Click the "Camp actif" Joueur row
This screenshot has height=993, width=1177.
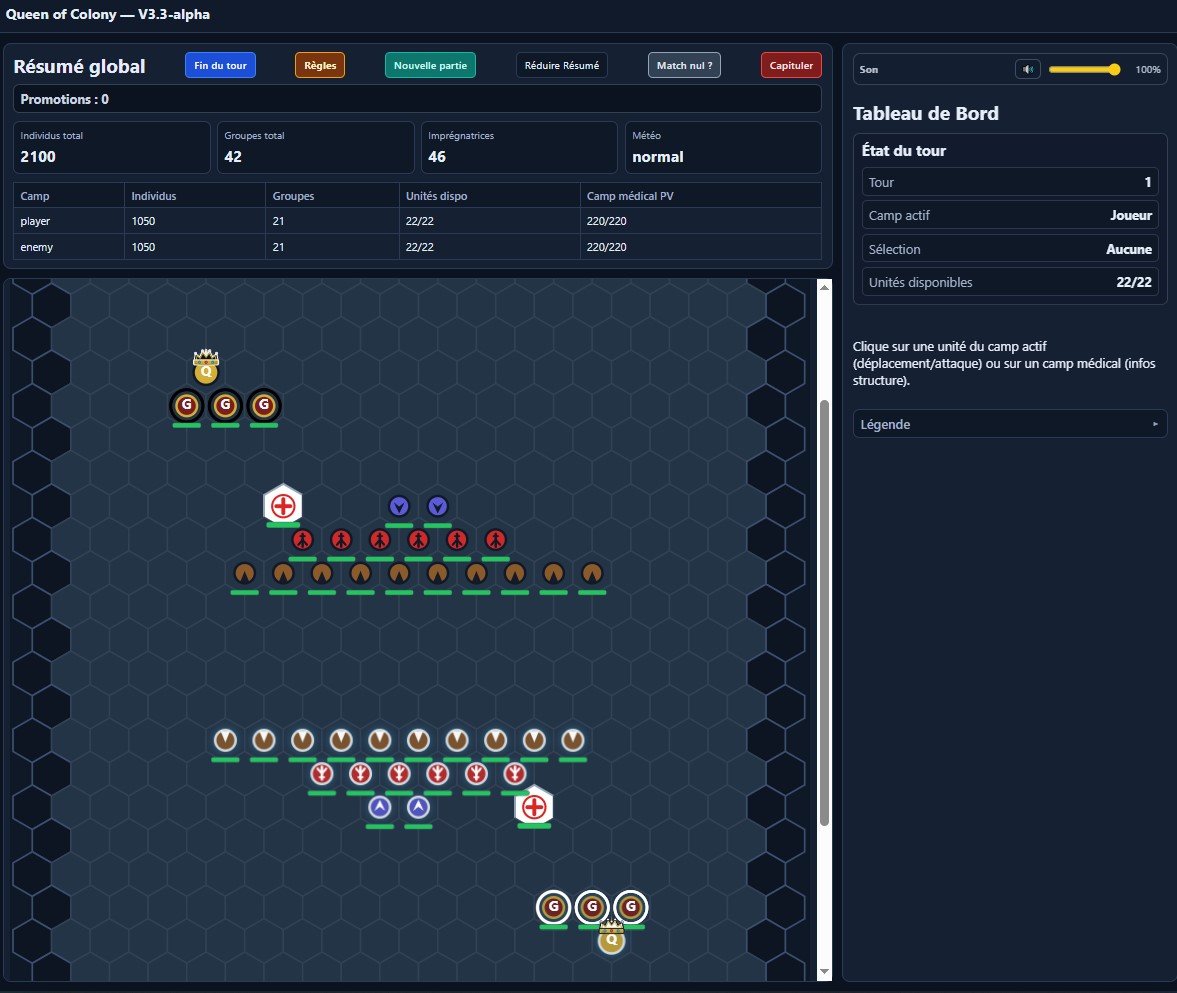point(1010,215)
